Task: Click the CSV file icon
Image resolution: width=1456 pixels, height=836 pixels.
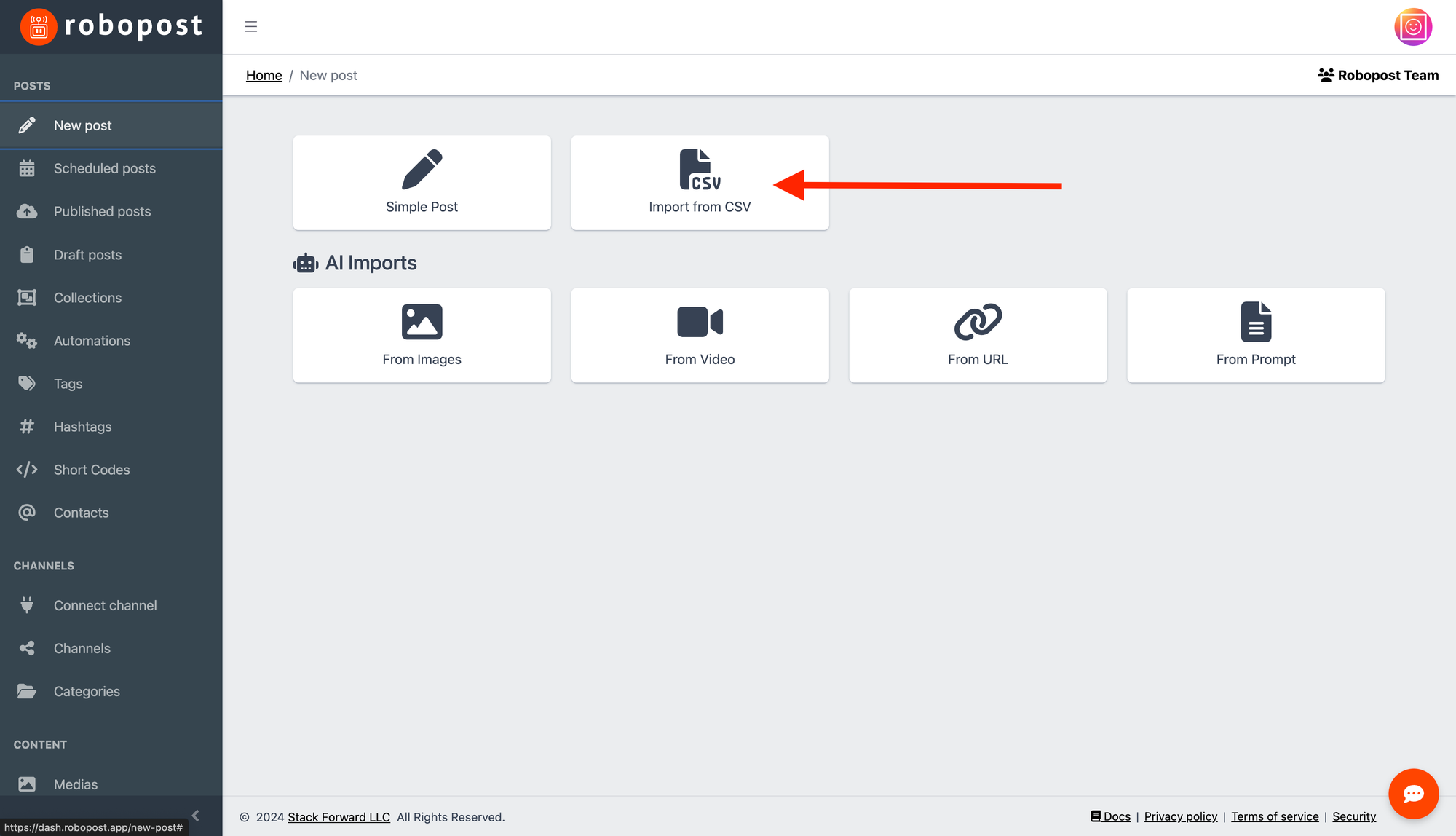Action: (700, 170)
